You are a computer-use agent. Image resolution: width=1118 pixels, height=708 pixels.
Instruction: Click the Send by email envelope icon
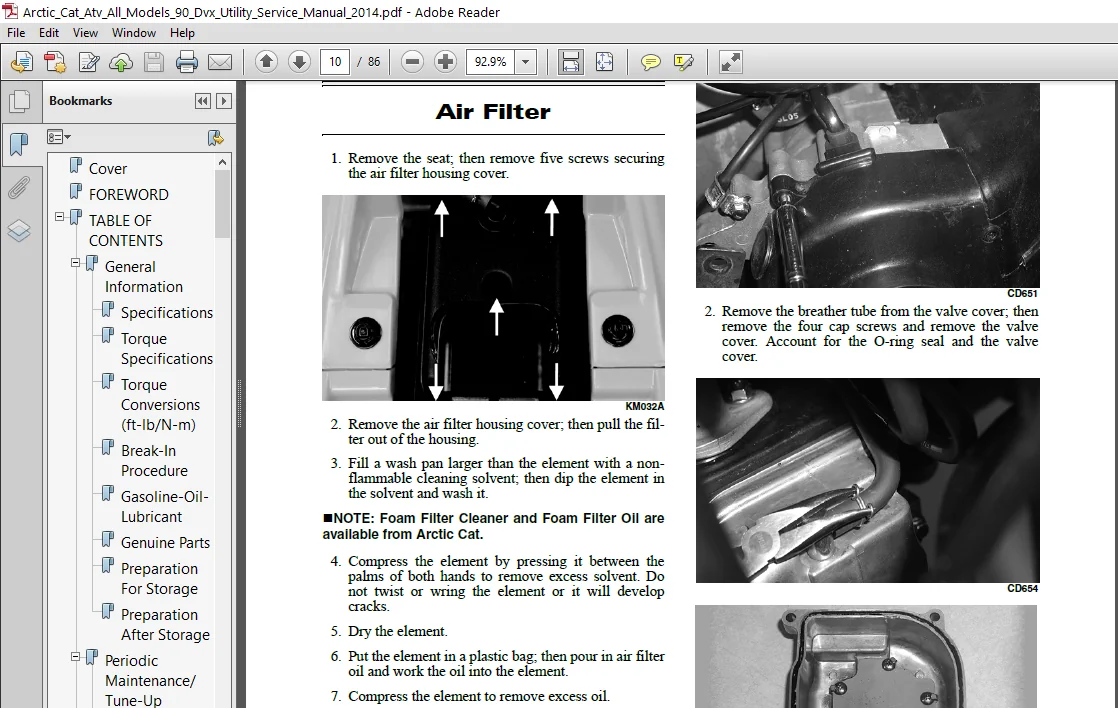click(x=220, y=62)
